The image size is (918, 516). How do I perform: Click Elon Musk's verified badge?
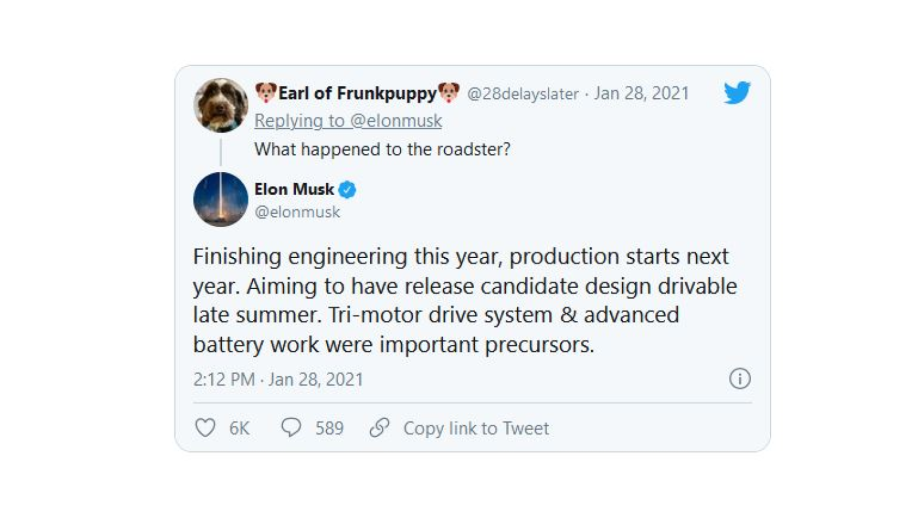pos(347,189)
